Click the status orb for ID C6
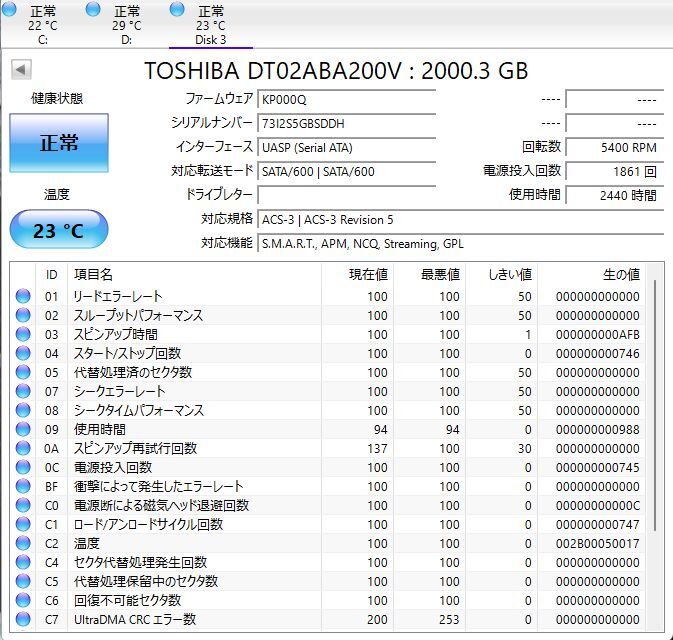Image resolution: width=673 pixels, height=640 pixels. tap(23, 600)
